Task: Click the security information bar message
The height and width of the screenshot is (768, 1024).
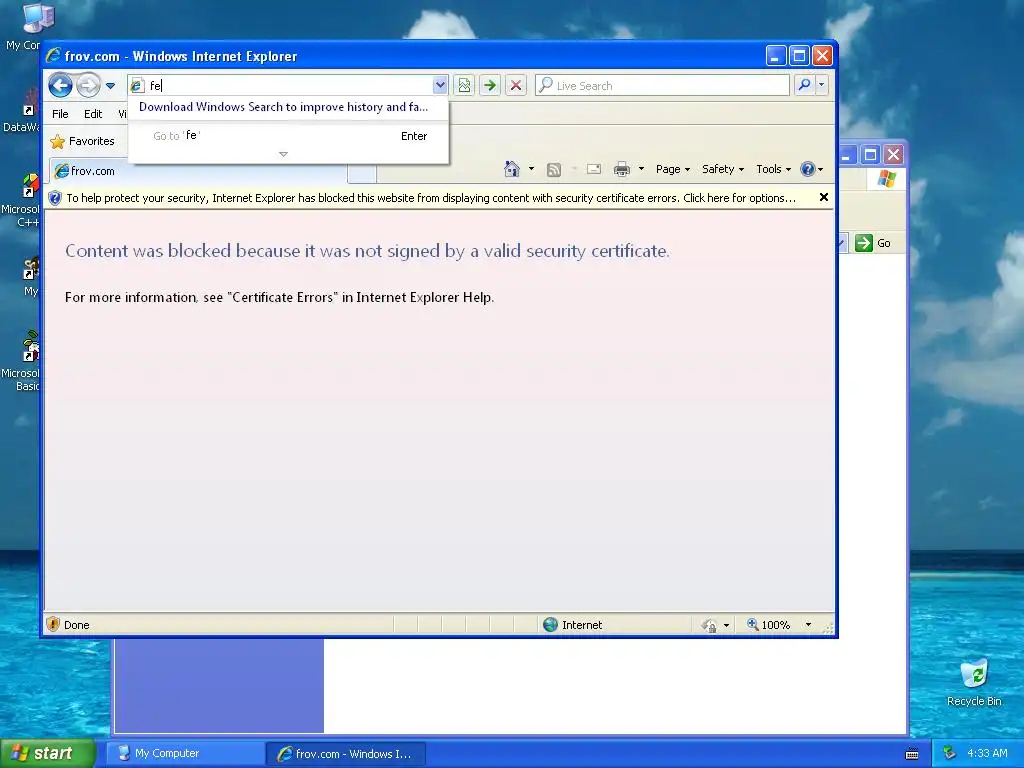Action: click(431, 198)
